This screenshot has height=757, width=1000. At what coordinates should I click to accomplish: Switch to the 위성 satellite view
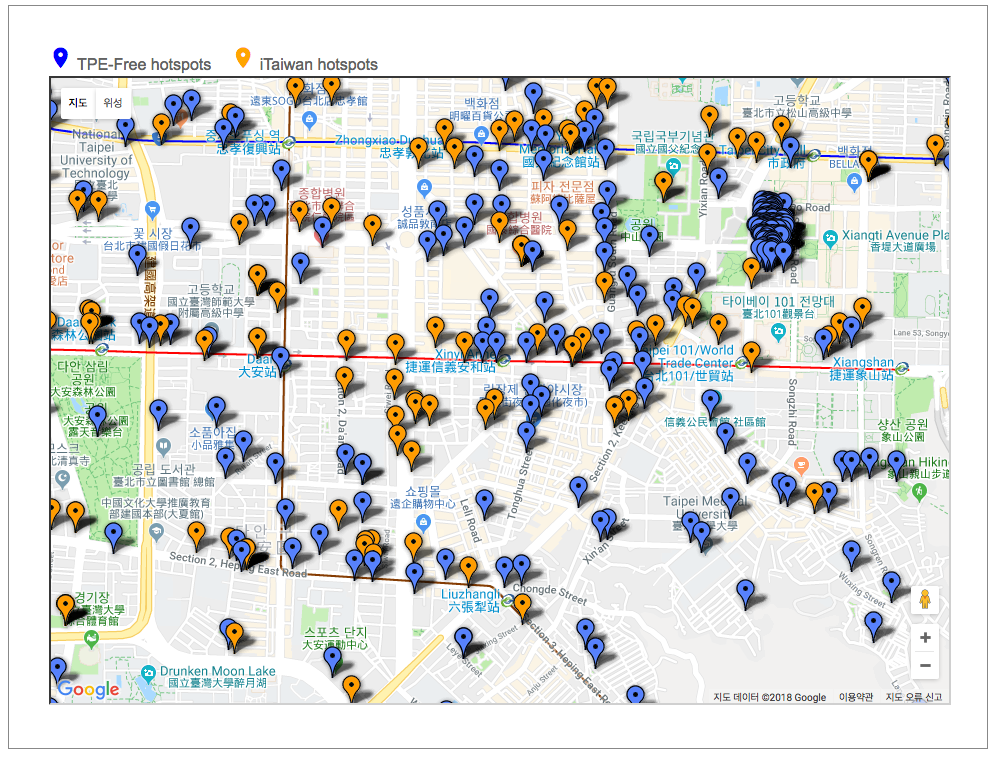pyautogui.click(x=113, y=103)
